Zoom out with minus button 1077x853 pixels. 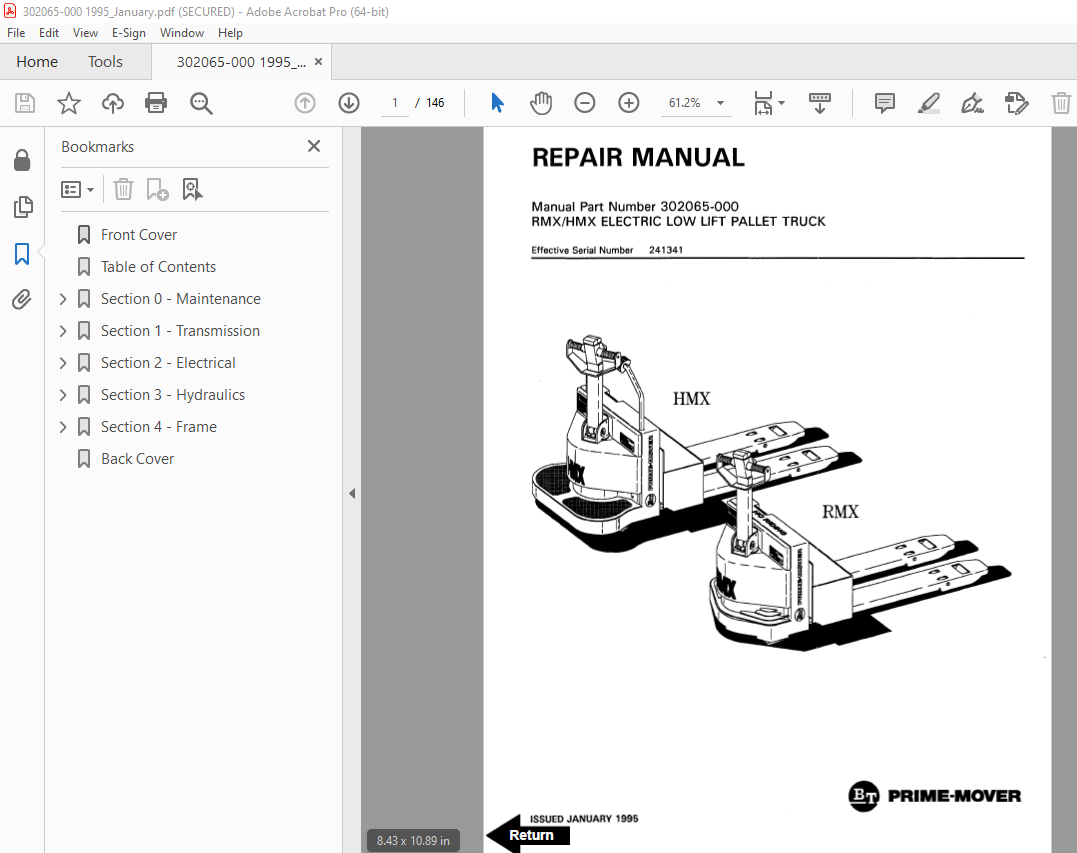coord(585,103)
